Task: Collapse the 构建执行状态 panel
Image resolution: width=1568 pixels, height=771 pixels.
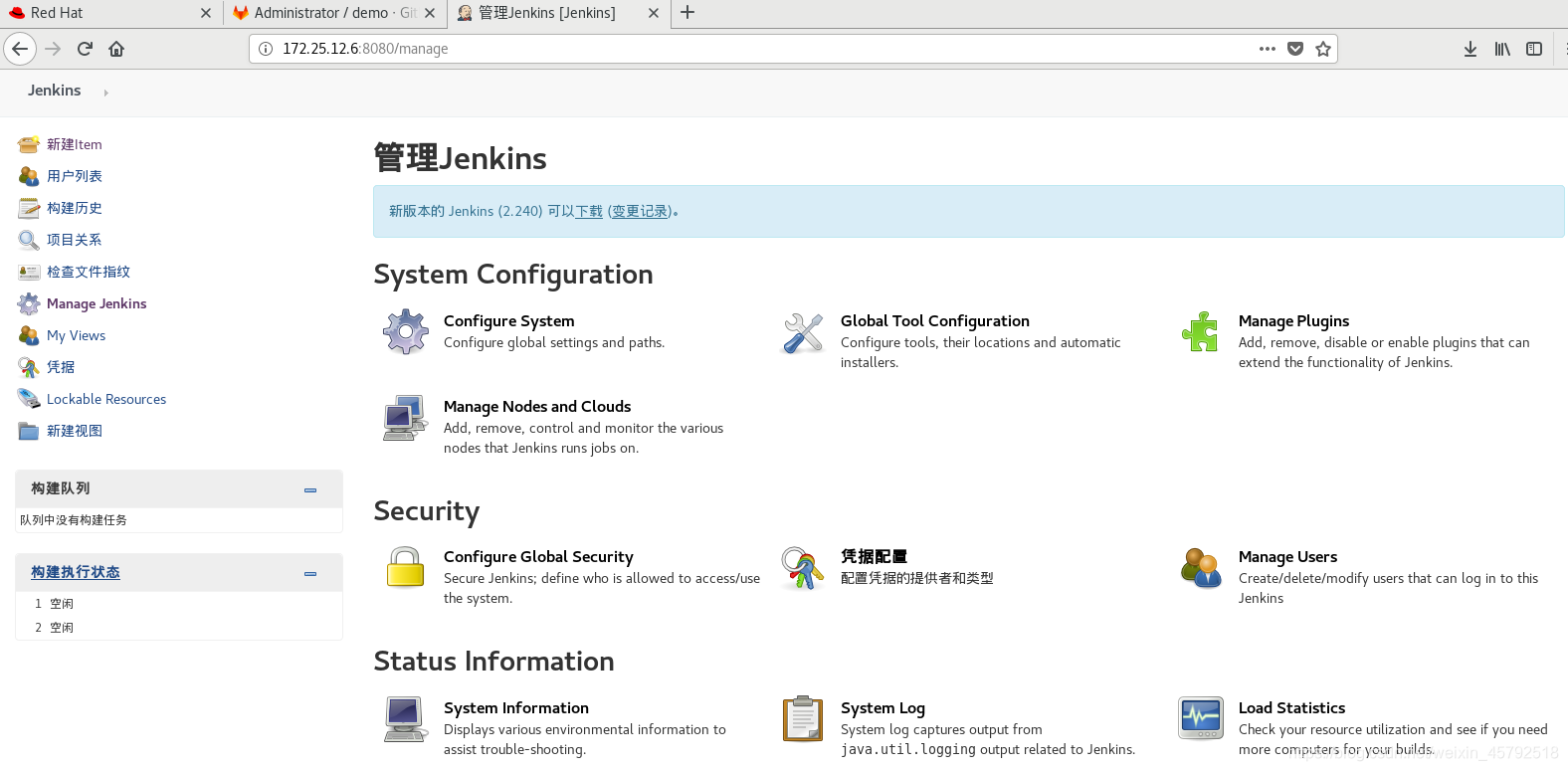Action: (x=310, y=573)
